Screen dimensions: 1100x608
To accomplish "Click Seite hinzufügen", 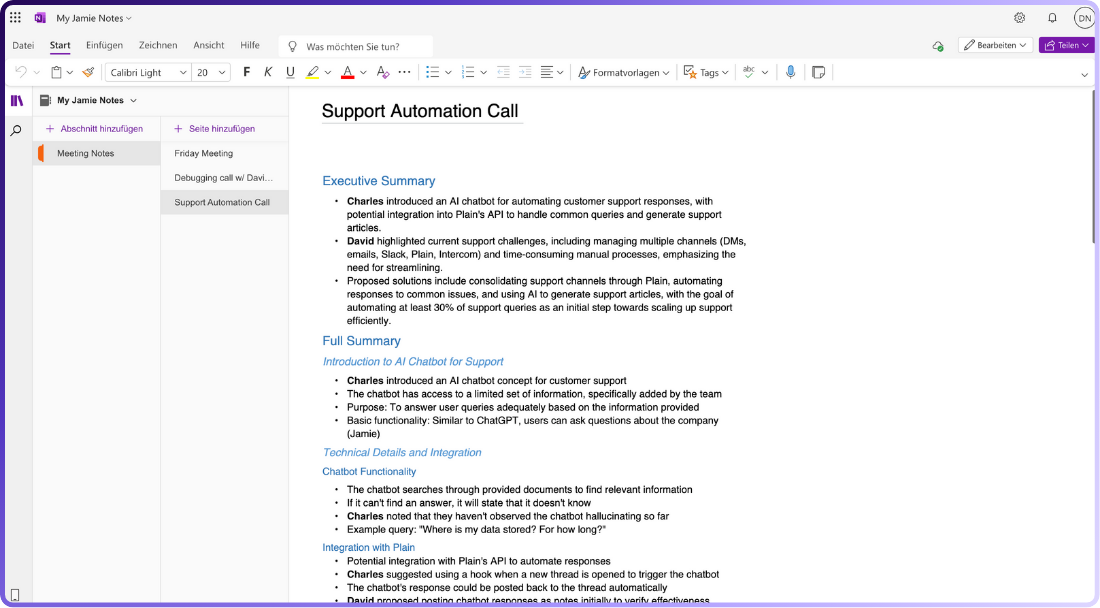I will (x=215, y=129).
